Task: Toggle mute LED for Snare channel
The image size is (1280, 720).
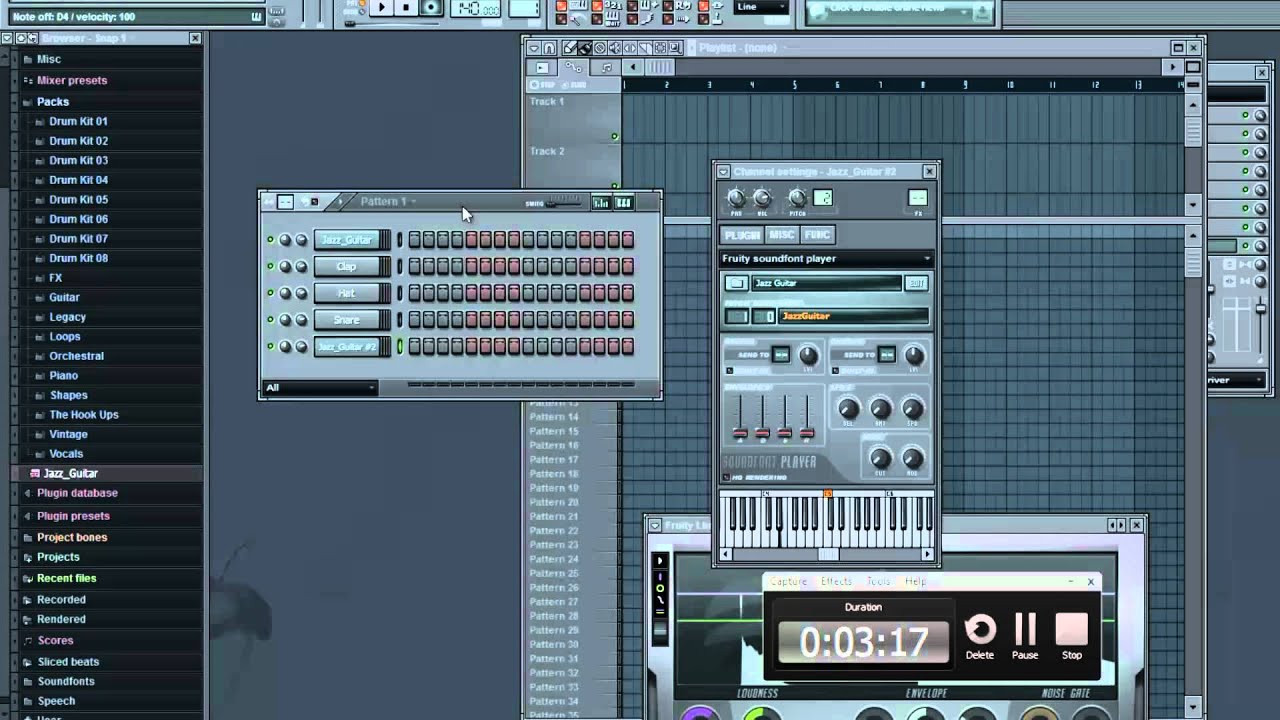Action: tap(270, 320)
